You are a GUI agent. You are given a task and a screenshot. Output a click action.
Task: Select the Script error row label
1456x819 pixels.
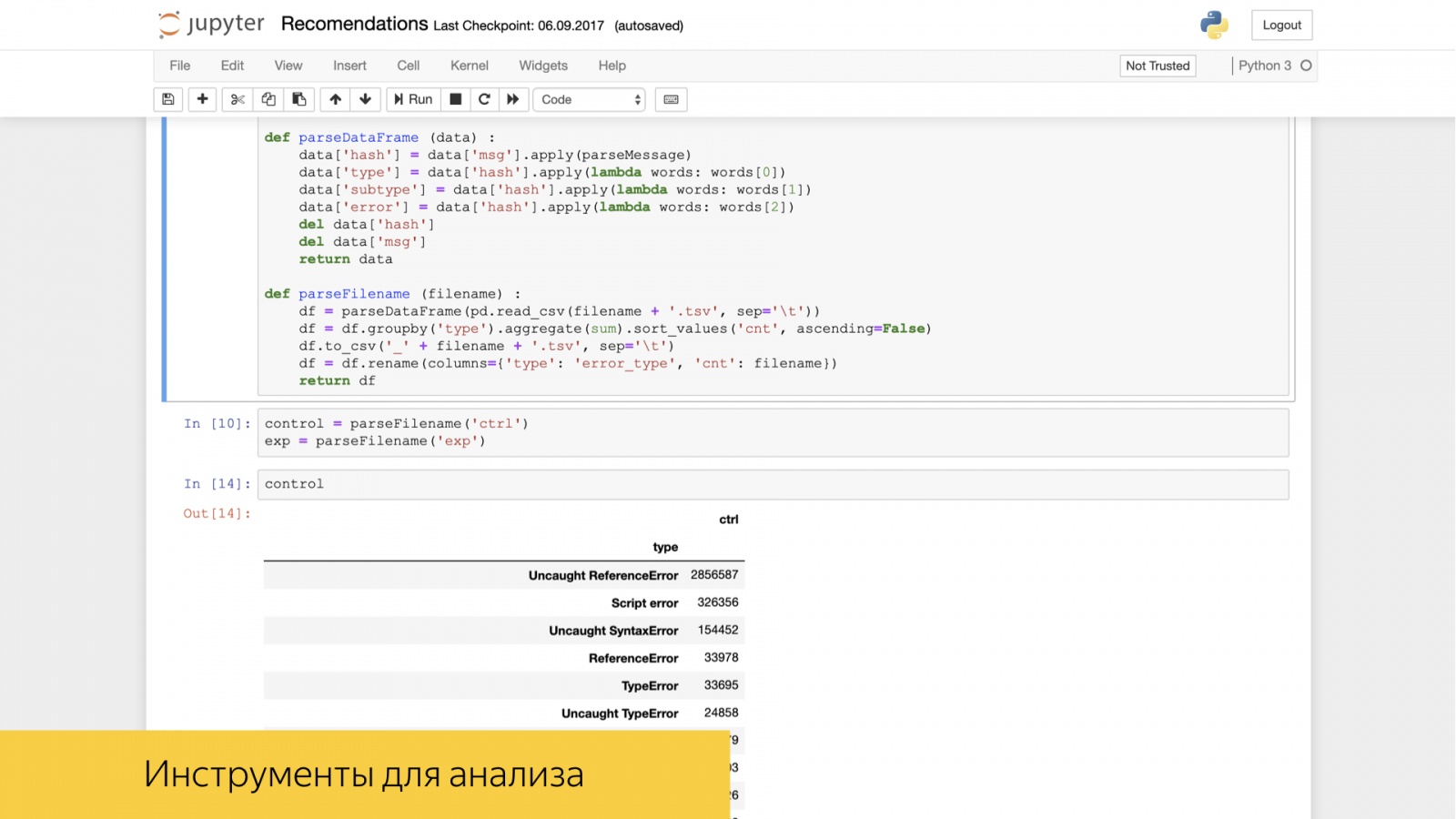click(644, 602)
